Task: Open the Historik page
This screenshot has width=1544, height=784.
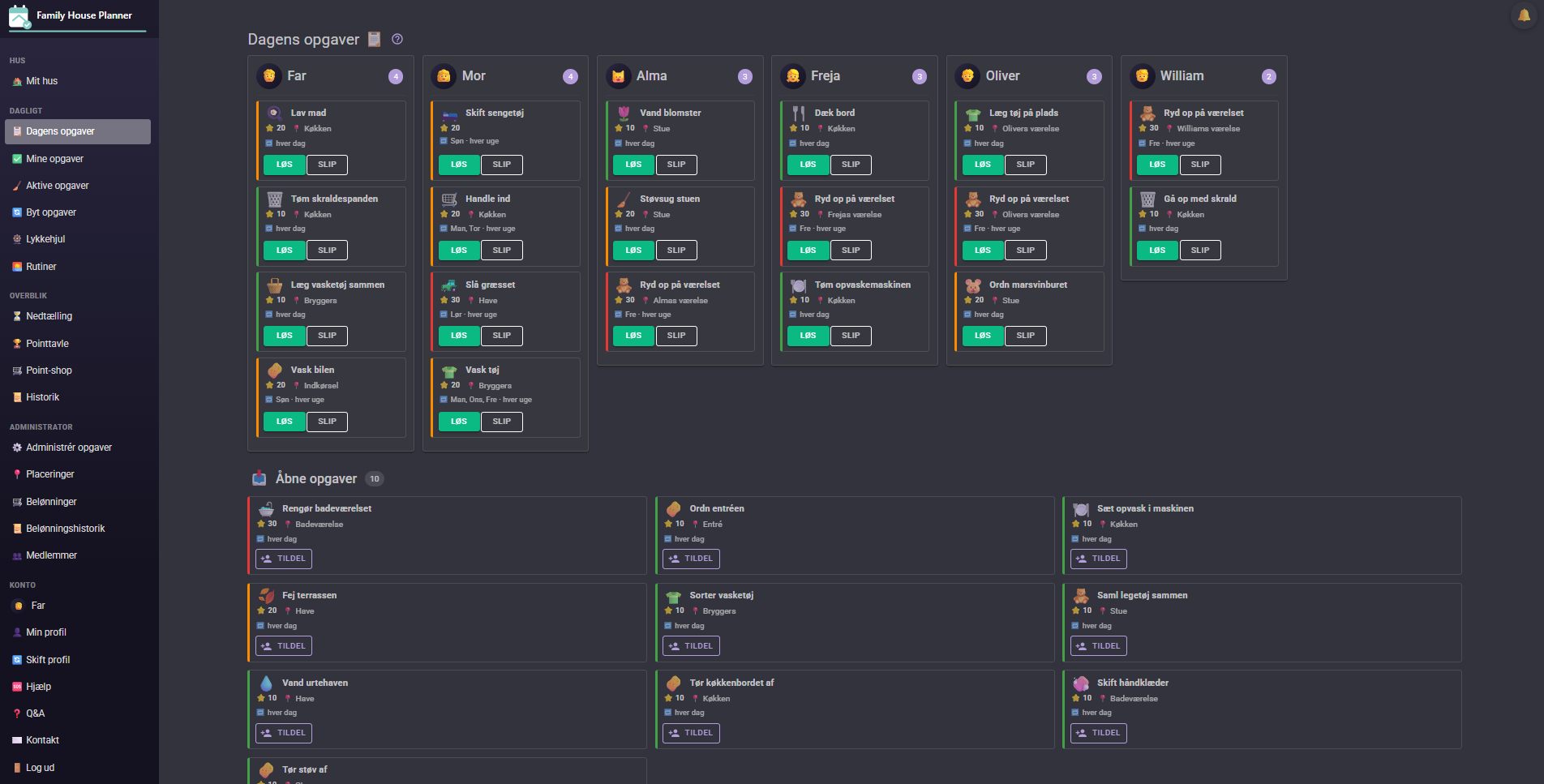Action: [x=78, y=397]
